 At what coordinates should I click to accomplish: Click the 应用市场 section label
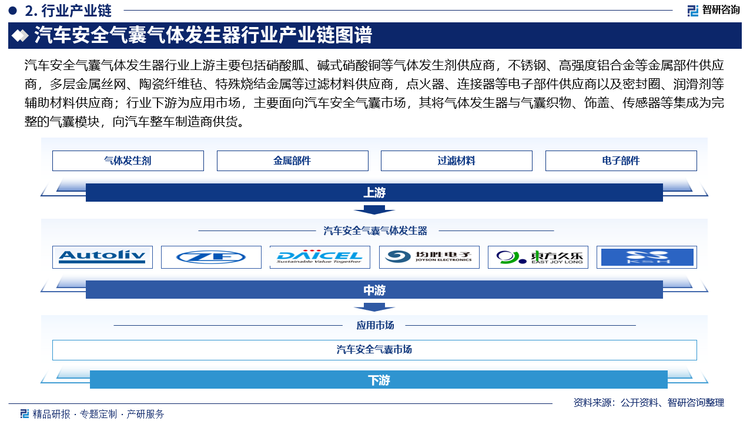375,325
